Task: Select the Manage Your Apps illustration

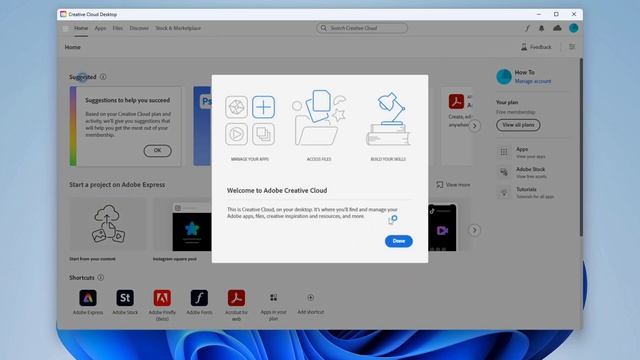Action: click(x=250, y=120)
